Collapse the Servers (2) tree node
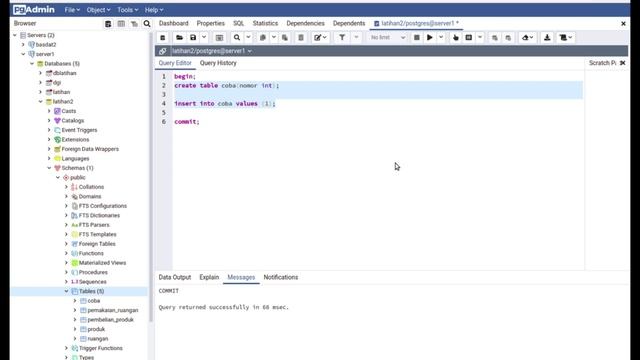Viewport: 640px width, 360px height. 15,35
